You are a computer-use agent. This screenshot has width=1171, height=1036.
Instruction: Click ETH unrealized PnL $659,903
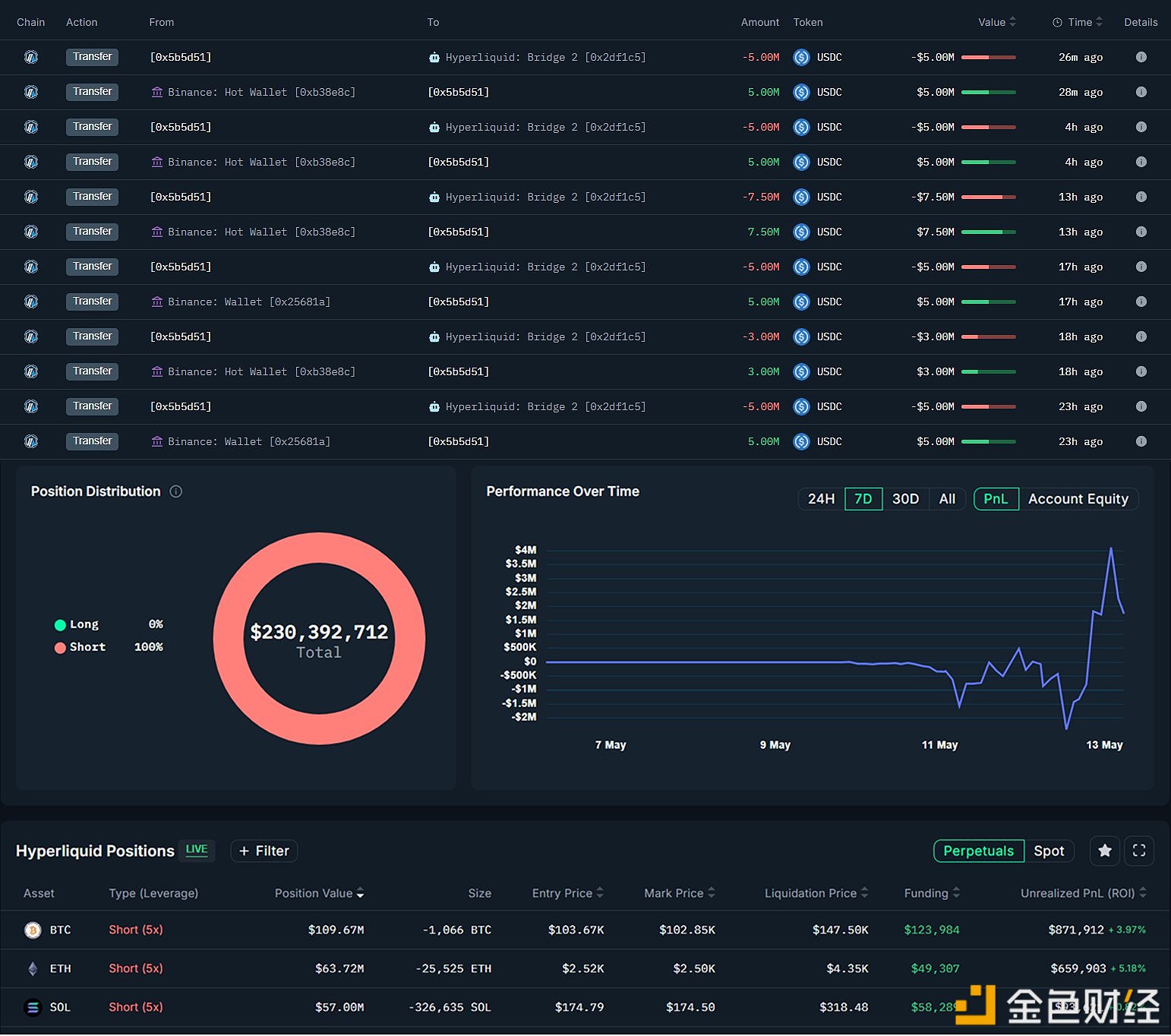[x=1077, y=968]
